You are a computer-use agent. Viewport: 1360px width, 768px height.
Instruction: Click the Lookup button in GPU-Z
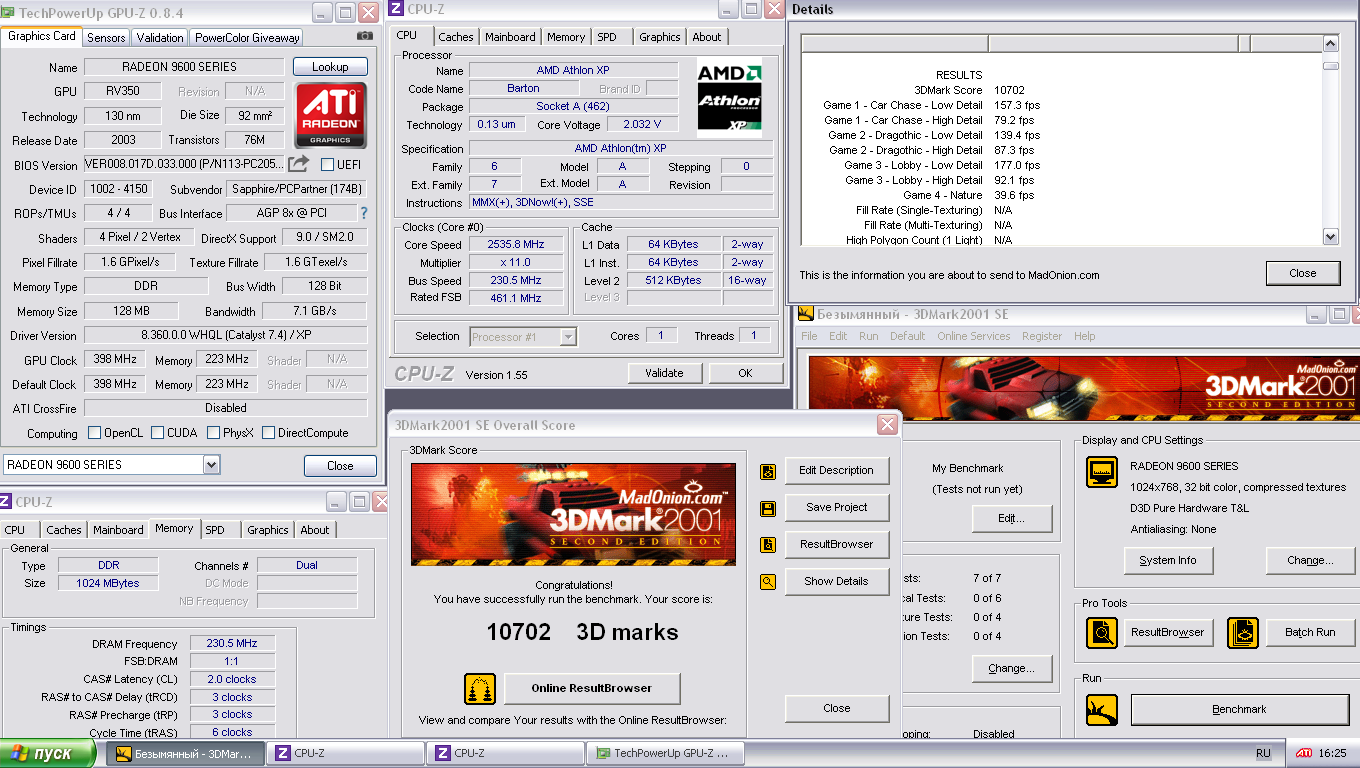click(330, 67)
